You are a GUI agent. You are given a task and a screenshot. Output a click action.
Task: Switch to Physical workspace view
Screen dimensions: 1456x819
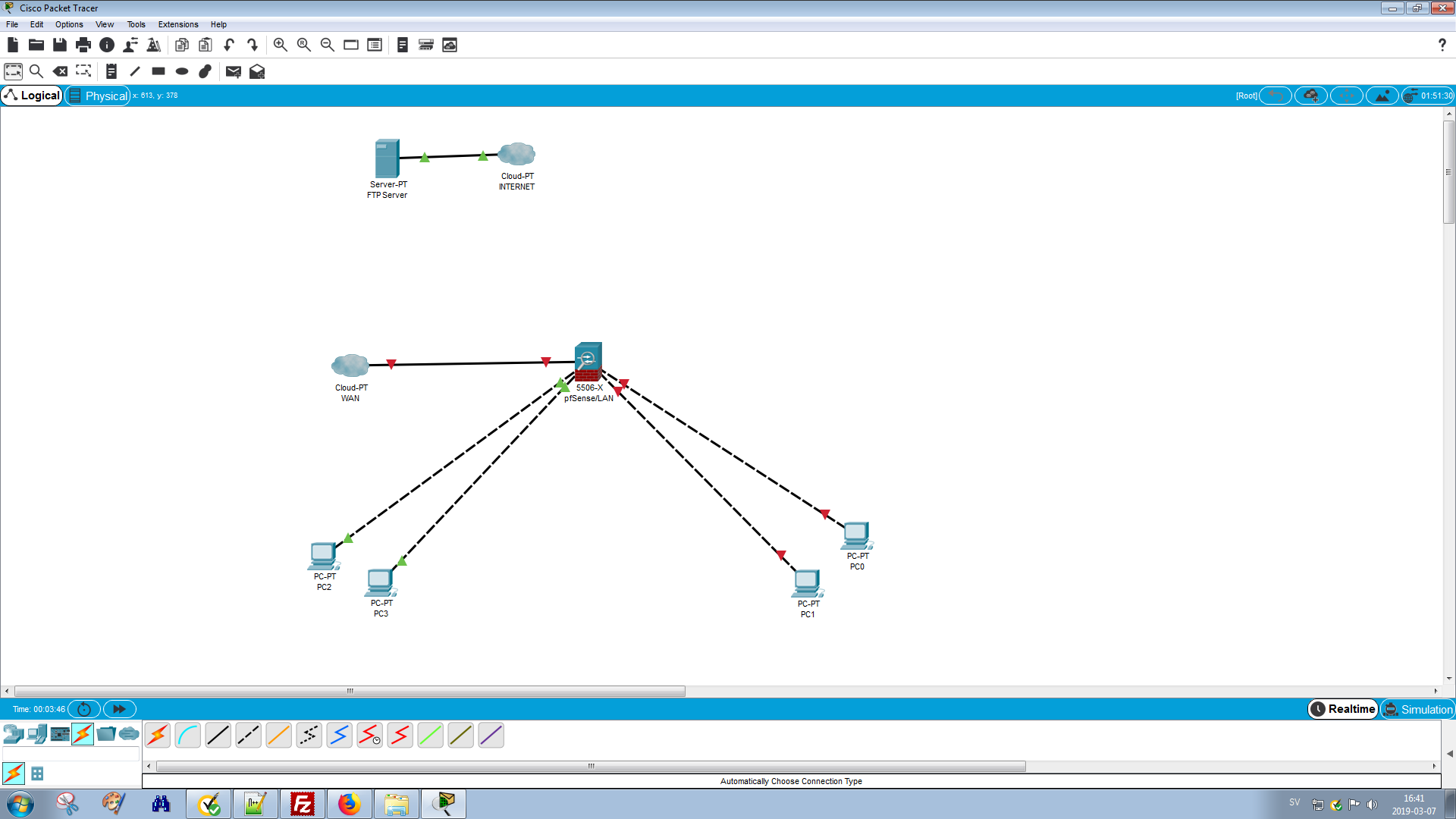(98, 96)
